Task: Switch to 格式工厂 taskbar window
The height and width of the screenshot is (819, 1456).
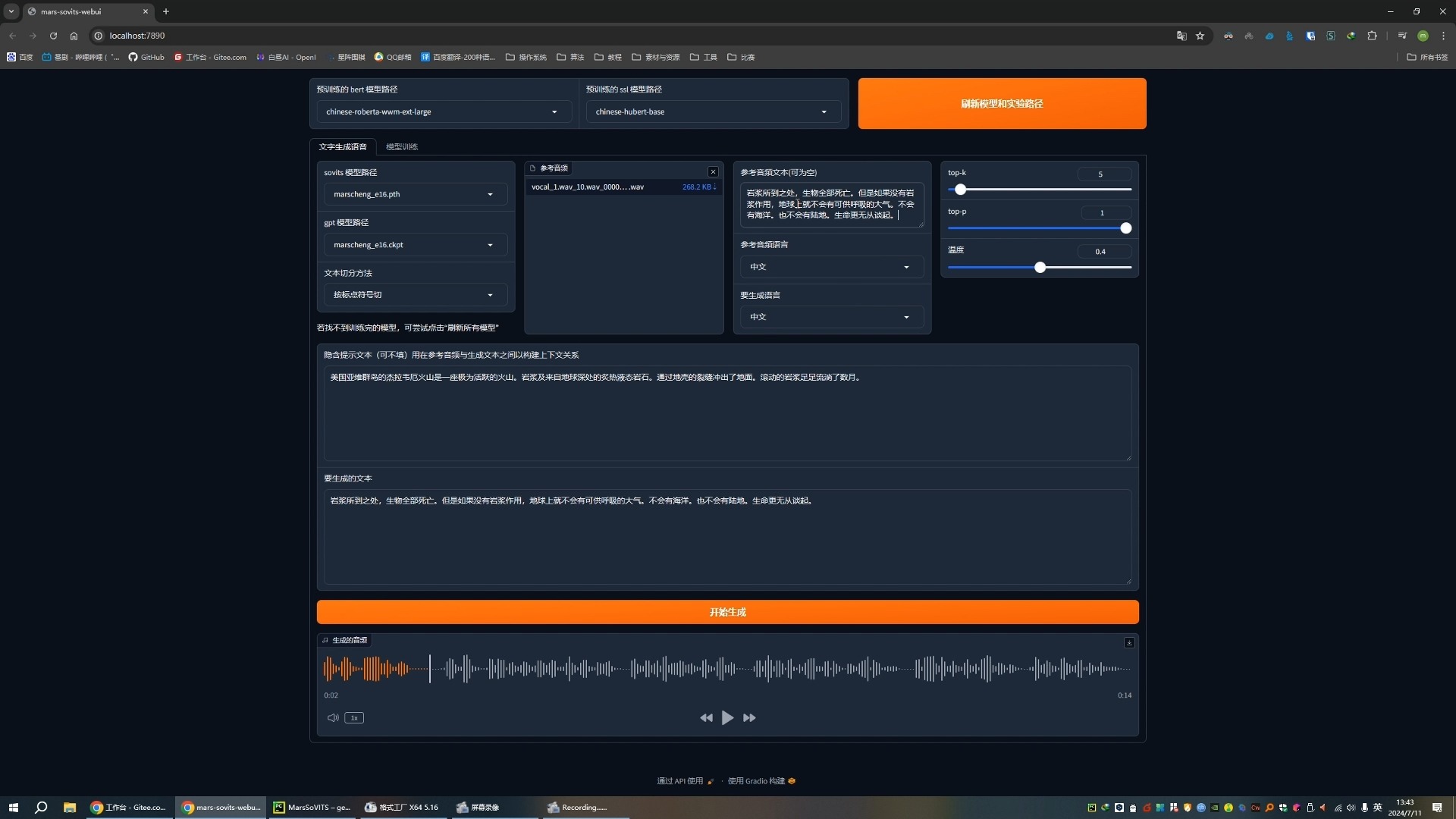Action: (402, 807)
